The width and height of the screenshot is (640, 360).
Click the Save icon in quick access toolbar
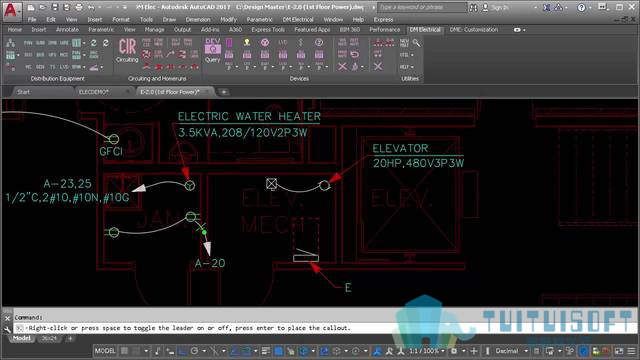(x=55, y=7)
